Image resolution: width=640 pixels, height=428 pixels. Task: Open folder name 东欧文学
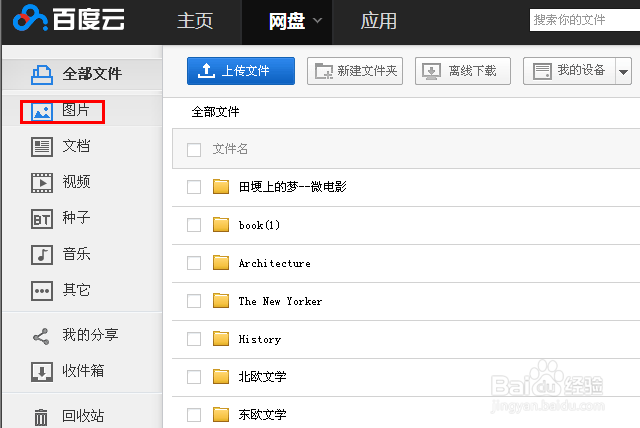(262, 415)
